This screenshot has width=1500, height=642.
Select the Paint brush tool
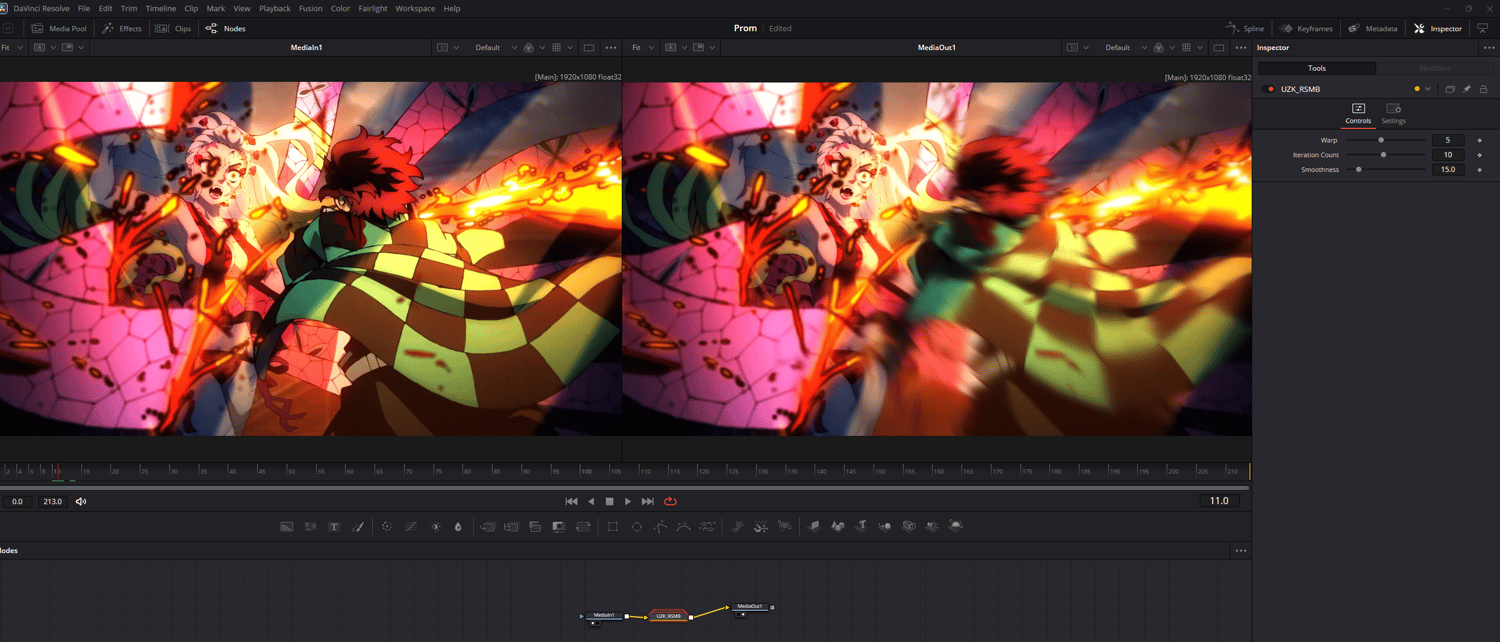tap(358, 526)
